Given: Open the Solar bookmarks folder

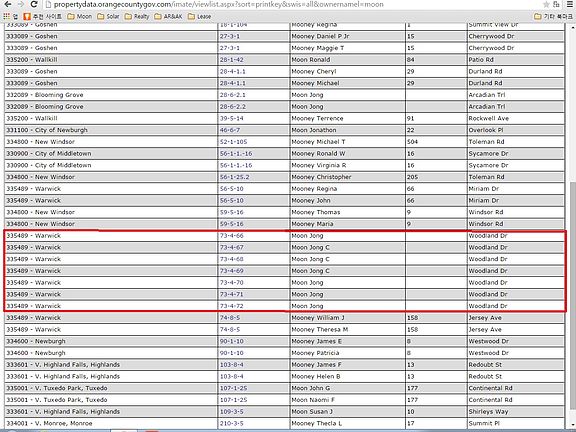Looking at the screenshot, I should pos(108,16).
